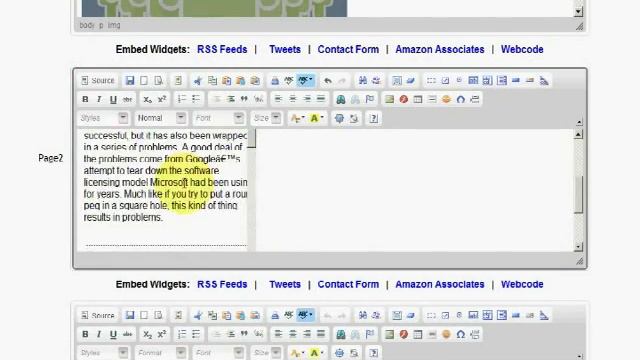Click Remove Format eraser in Page2 editor
640x360 pixels.
[x=411, y=80]
